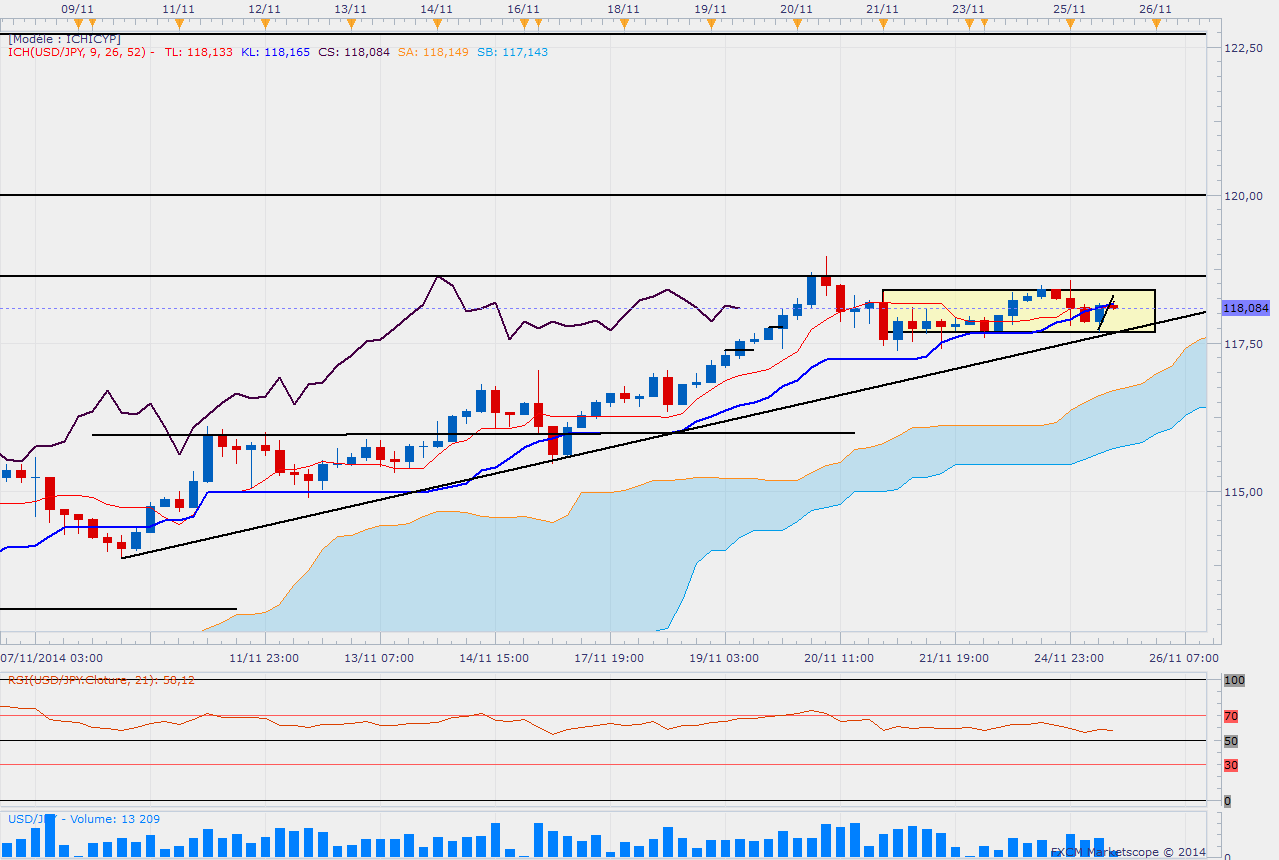Click the red 70 level on the RSI scale
The width and height of the screenshot is (1279, 860).
1231,716
